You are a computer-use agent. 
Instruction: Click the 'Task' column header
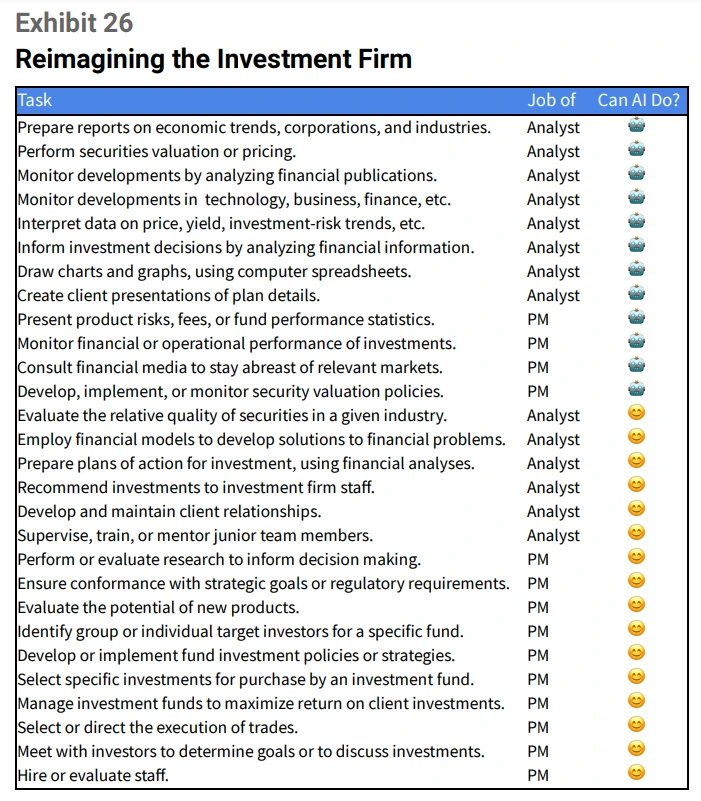[x=35, y=100]
